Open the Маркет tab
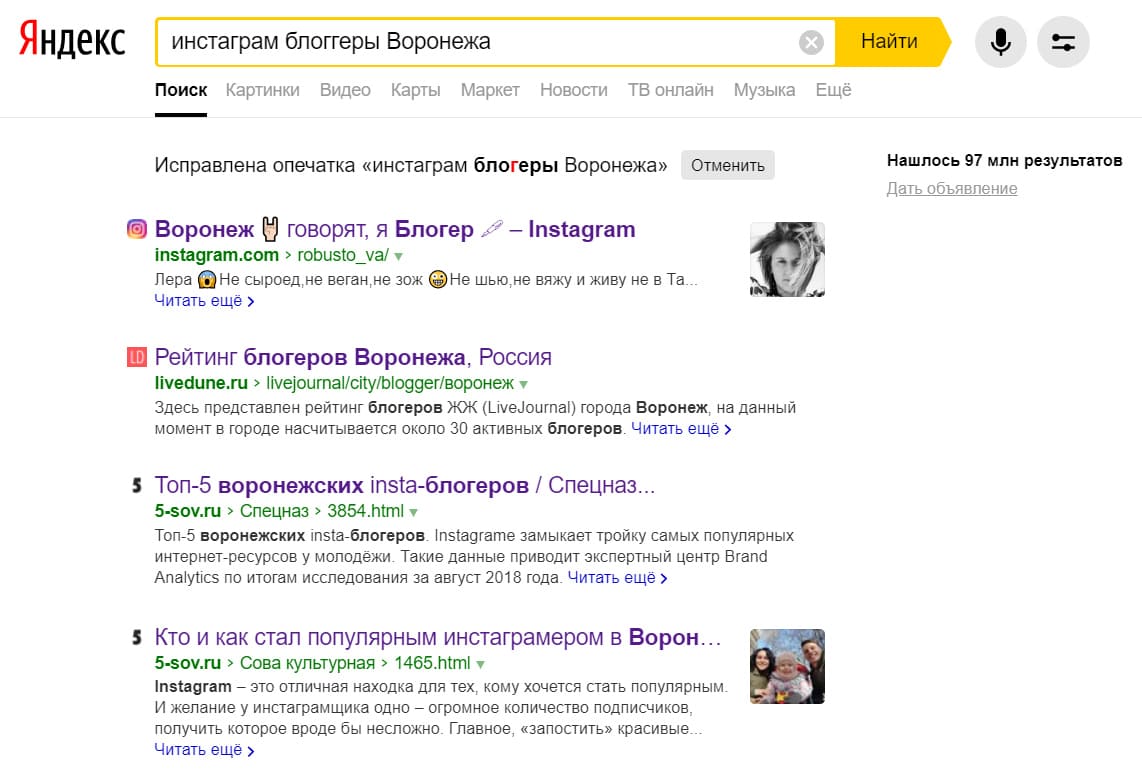The height and width of the screenshot is (778, 1142). tap(490, 90)
